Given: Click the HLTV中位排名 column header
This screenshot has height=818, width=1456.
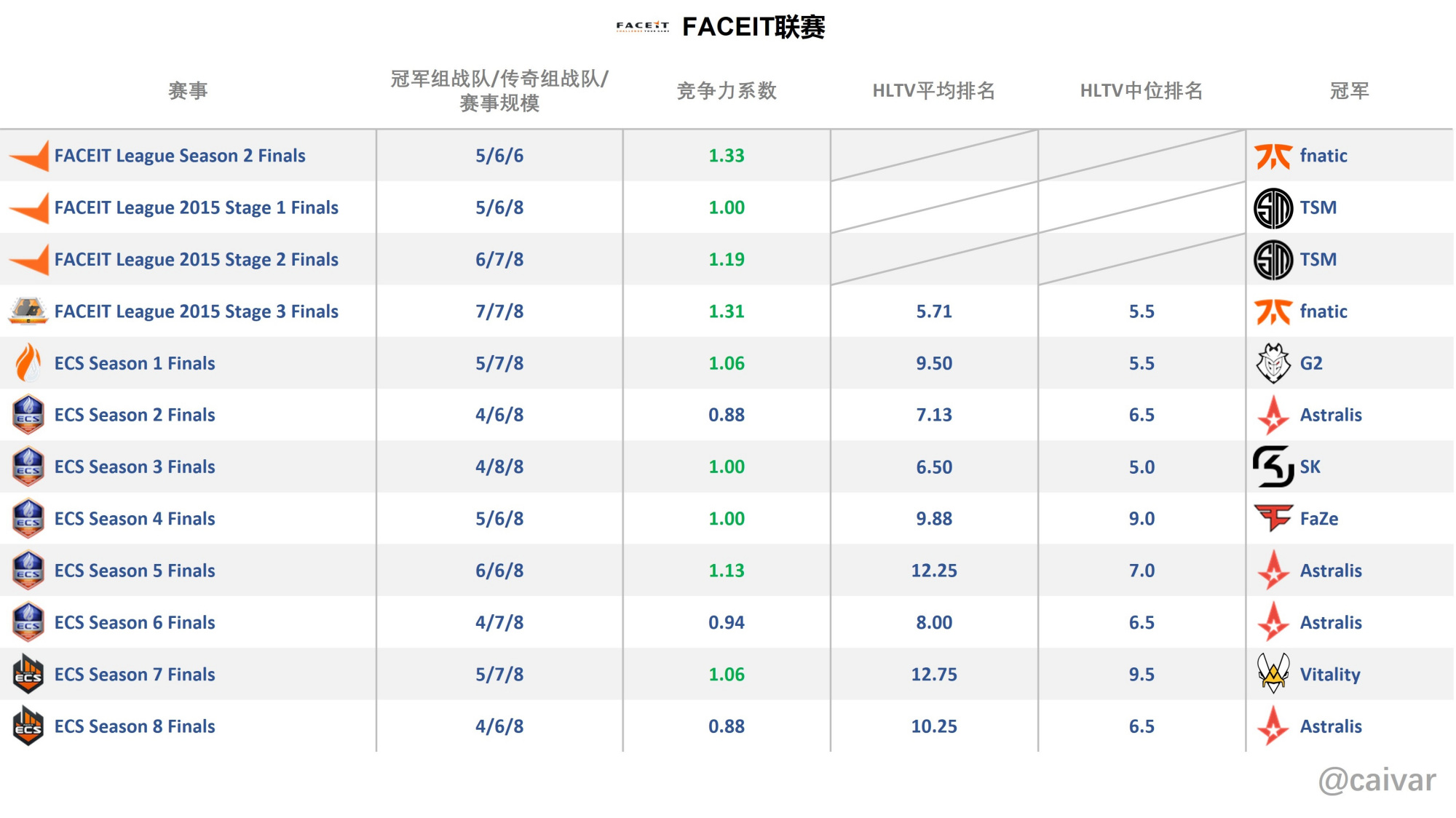Looking at the screenshot, I should [x=1142, y=91].
